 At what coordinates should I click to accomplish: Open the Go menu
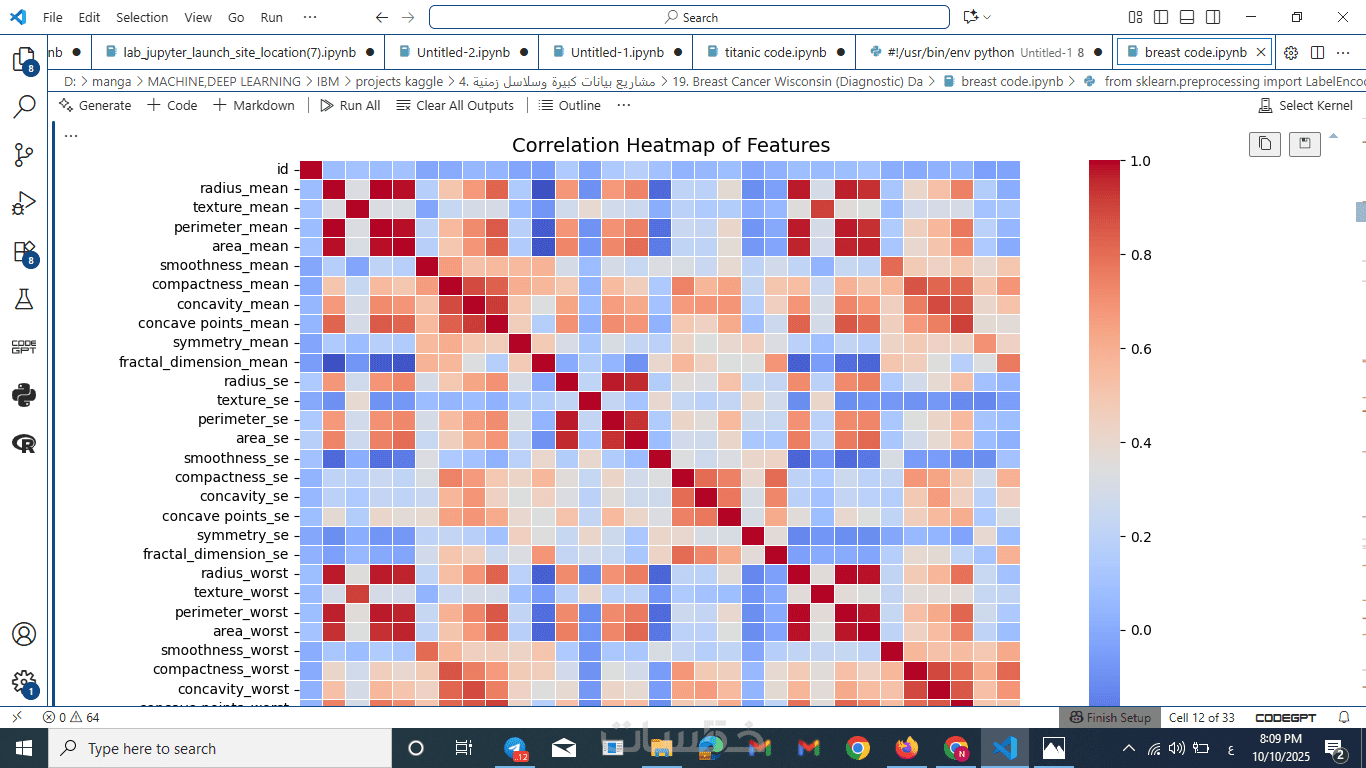pyautogui.click(x=236, y=17)
